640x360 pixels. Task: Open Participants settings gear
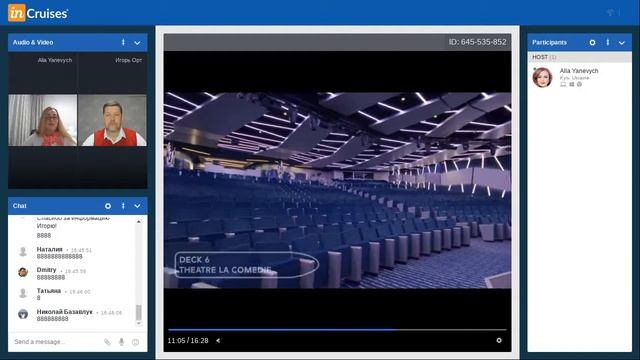tap(592, 42)
